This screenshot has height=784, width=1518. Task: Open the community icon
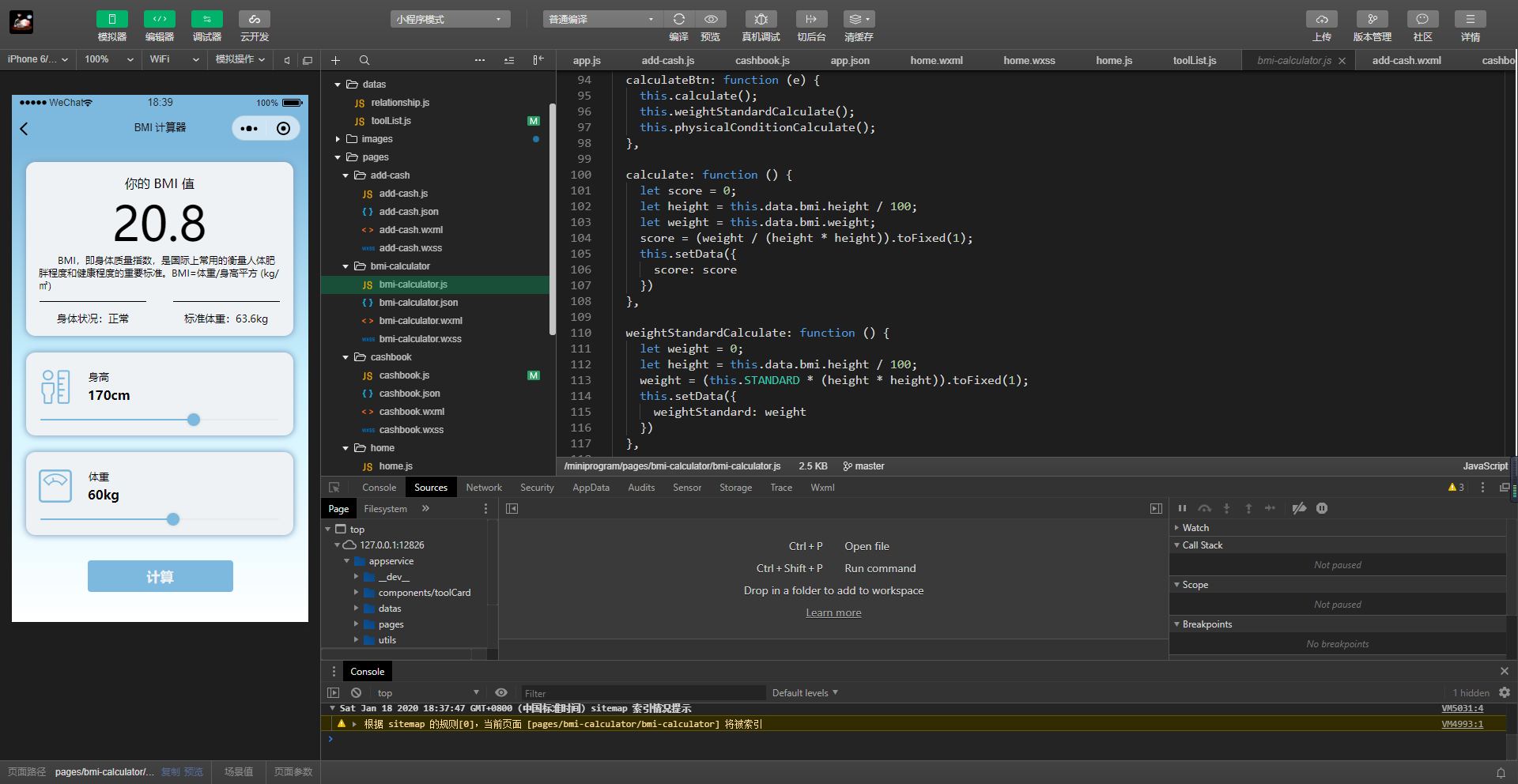tap(1422, 19)
